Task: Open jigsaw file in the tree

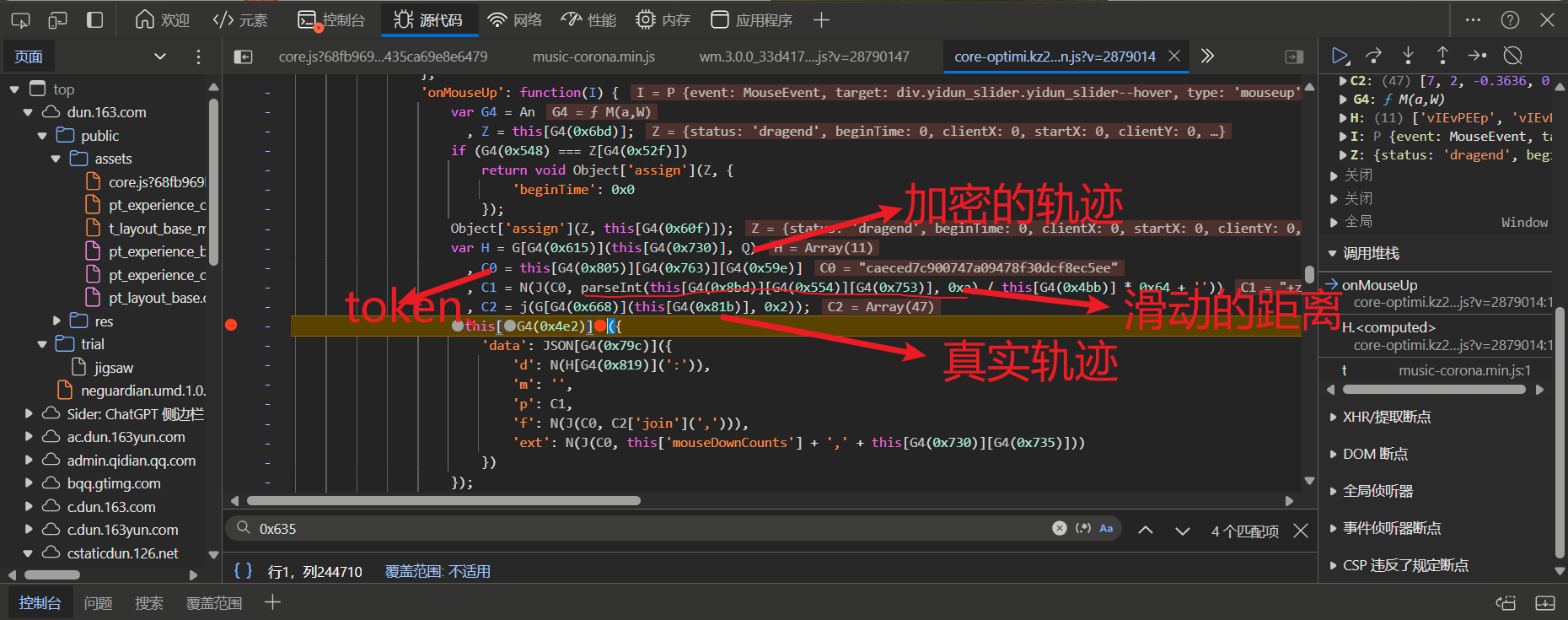Action: 113,368
